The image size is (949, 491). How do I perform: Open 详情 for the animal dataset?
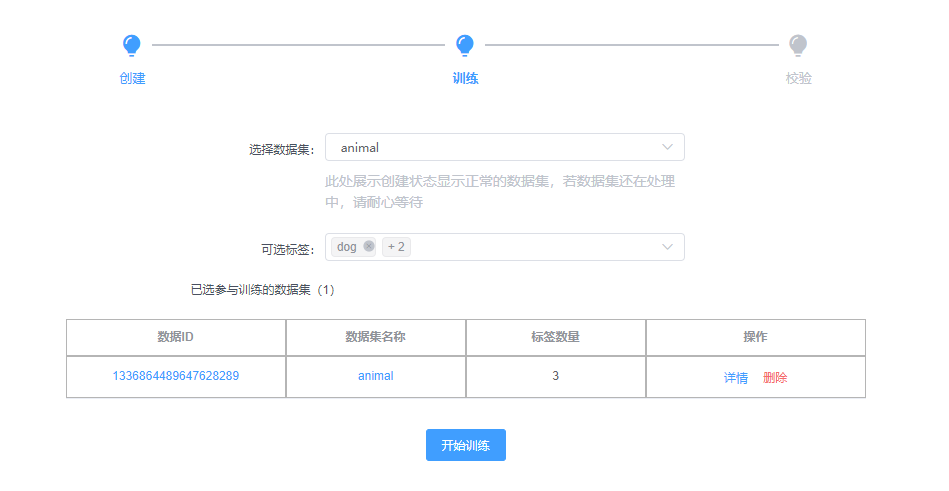pos(736,378)
